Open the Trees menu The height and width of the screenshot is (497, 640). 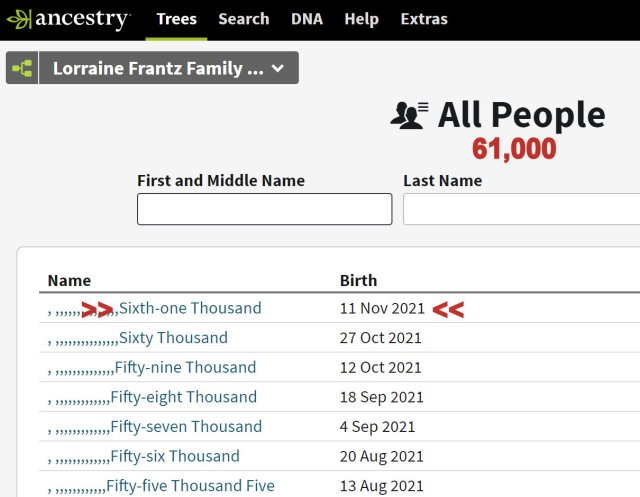click(x=176, y=19)
